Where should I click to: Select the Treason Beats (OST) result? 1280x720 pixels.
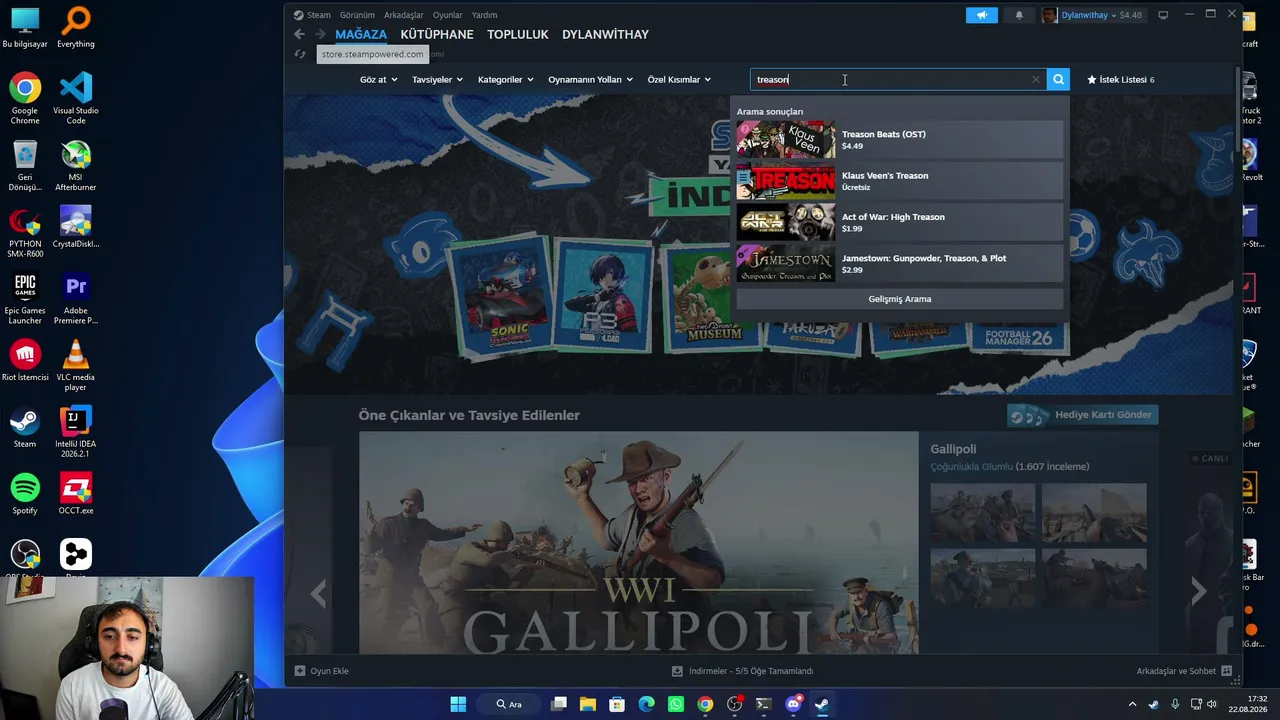(x=900, y=140)
